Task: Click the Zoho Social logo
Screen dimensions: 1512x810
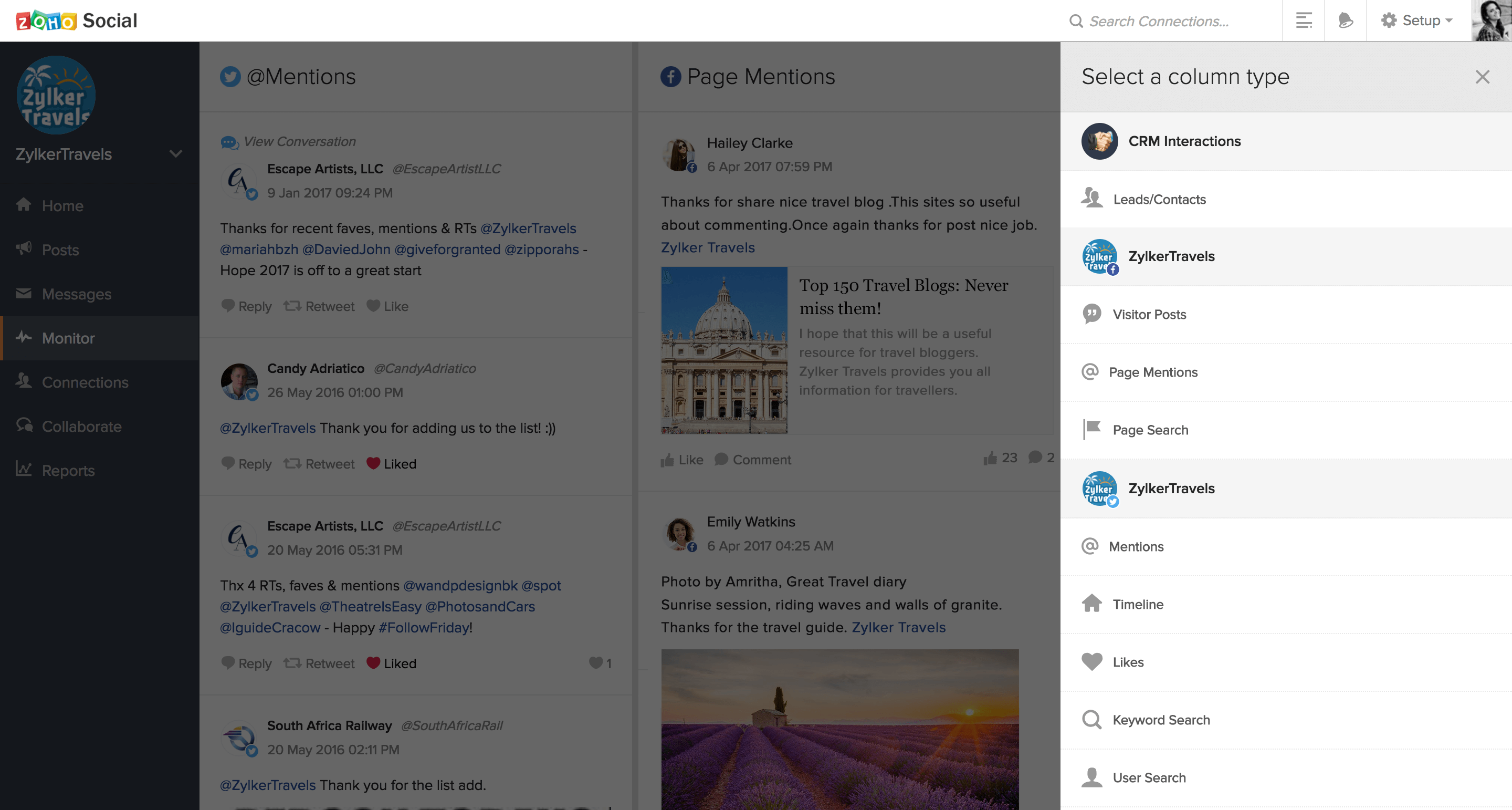Action: 76,20
